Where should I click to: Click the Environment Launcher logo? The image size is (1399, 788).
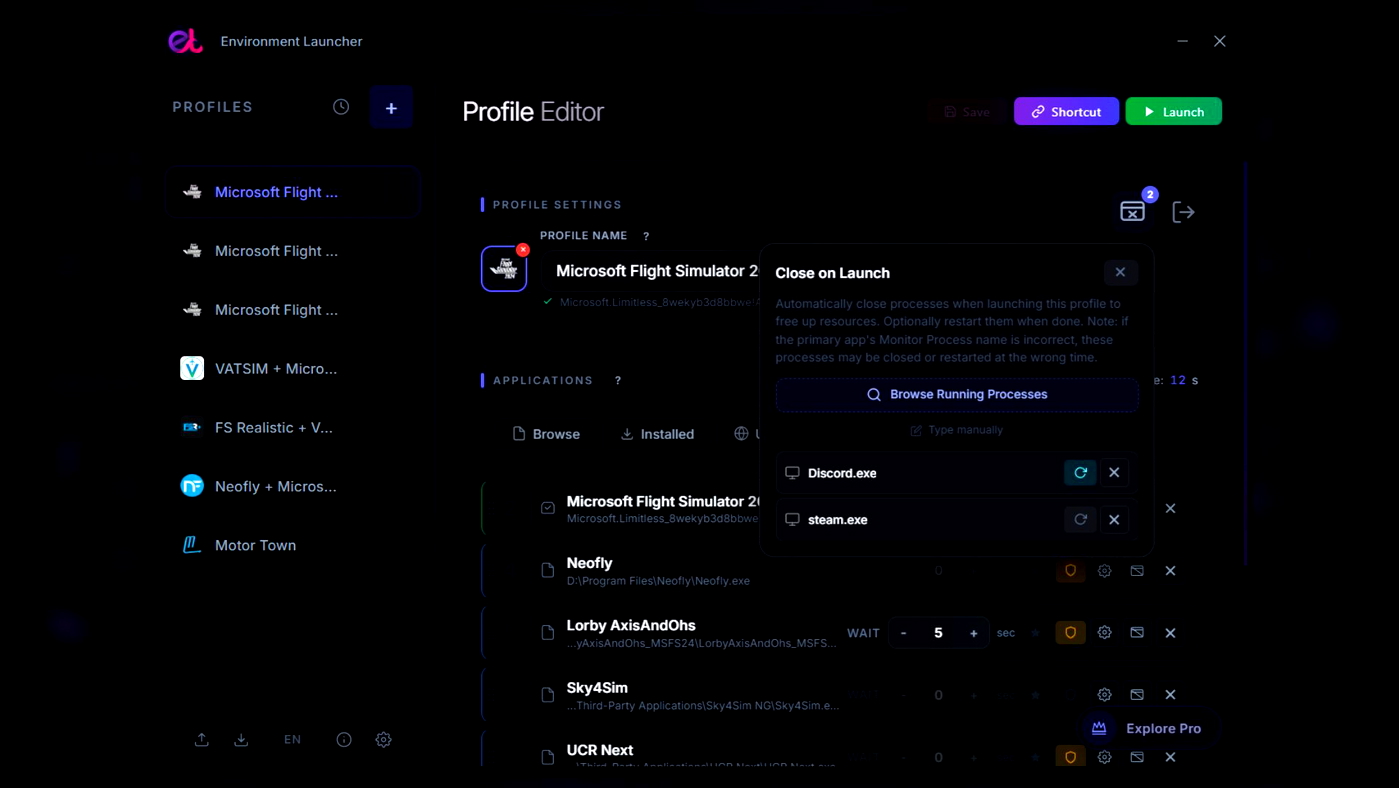185,41
